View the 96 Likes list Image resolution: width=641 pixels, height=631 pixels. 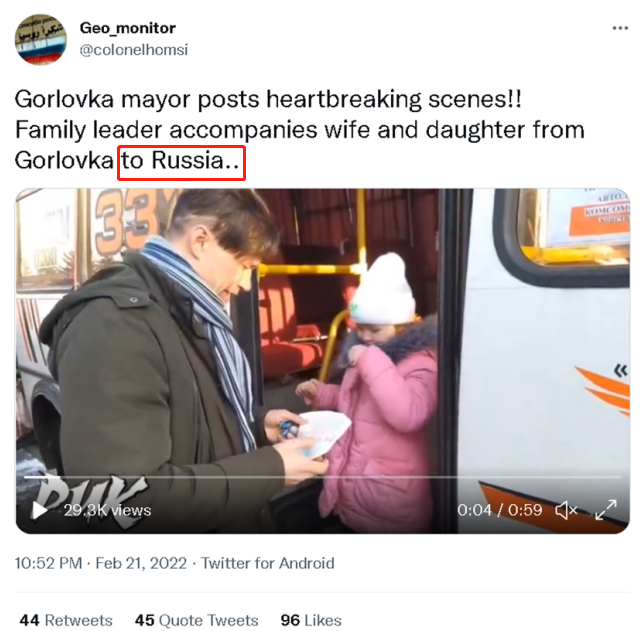click(x=311, y=620)
